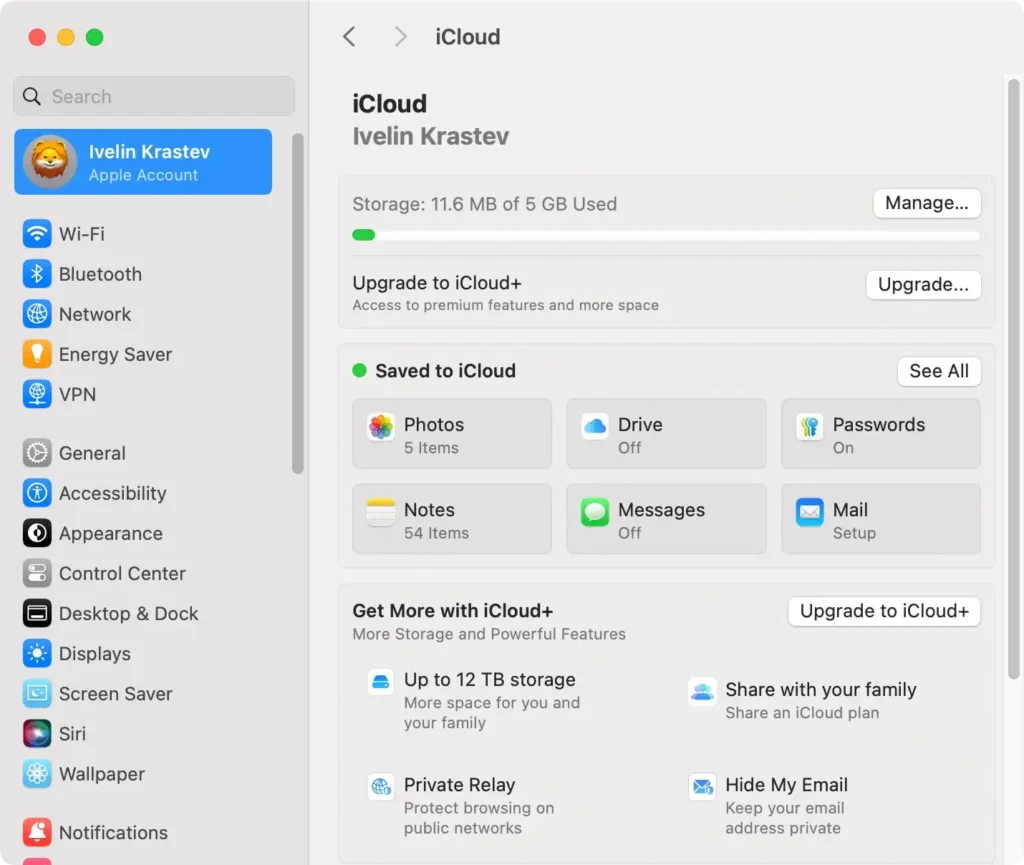Click the "54 Items" Notes text
This screenshot has width=1024, height=865.
(x=436, y=533)
